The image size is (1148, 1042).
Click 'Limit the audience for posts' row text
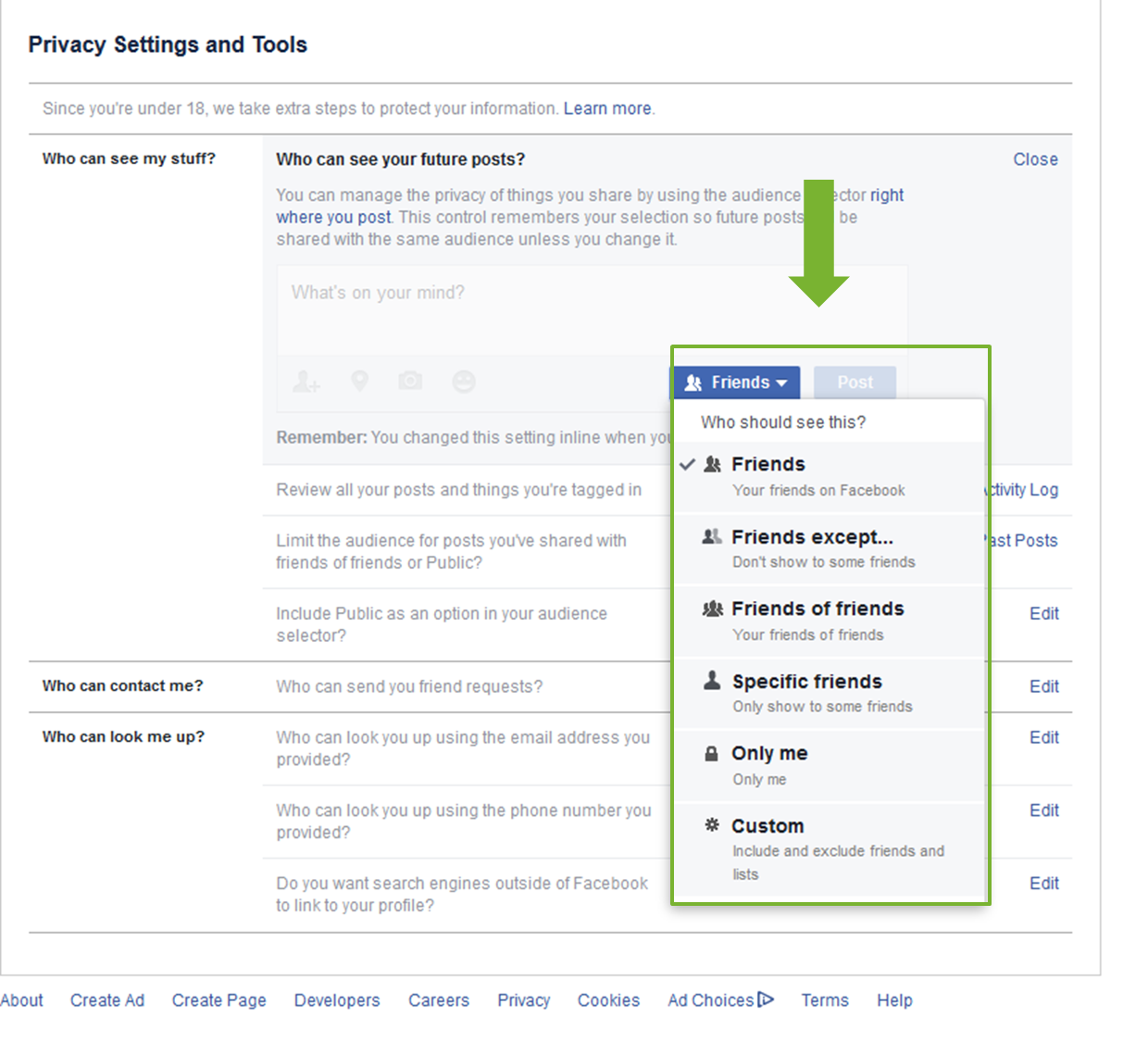[x=451, y=551]
